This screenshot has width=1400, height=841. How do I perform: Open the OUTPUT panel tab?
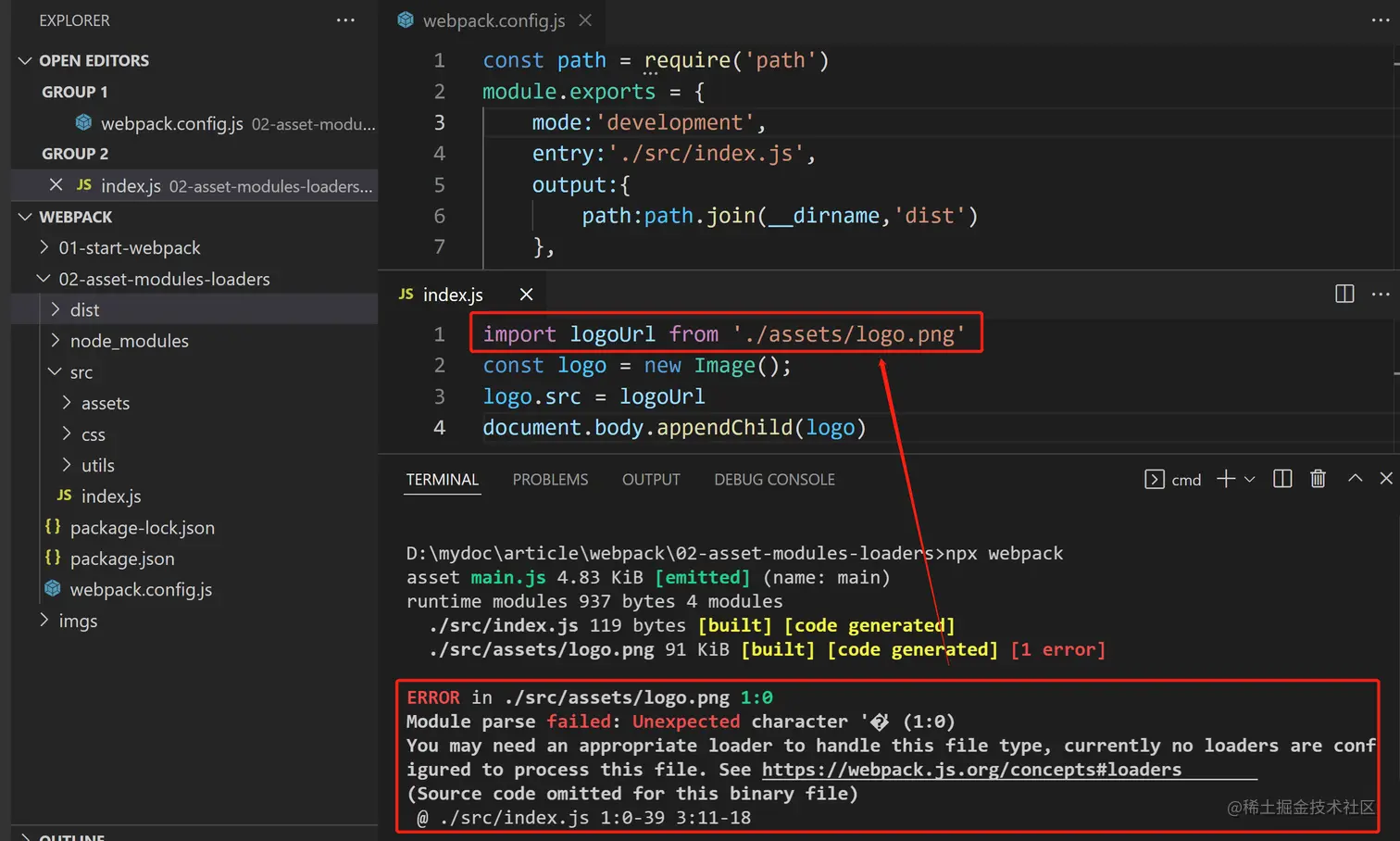[x=651, y=479]
